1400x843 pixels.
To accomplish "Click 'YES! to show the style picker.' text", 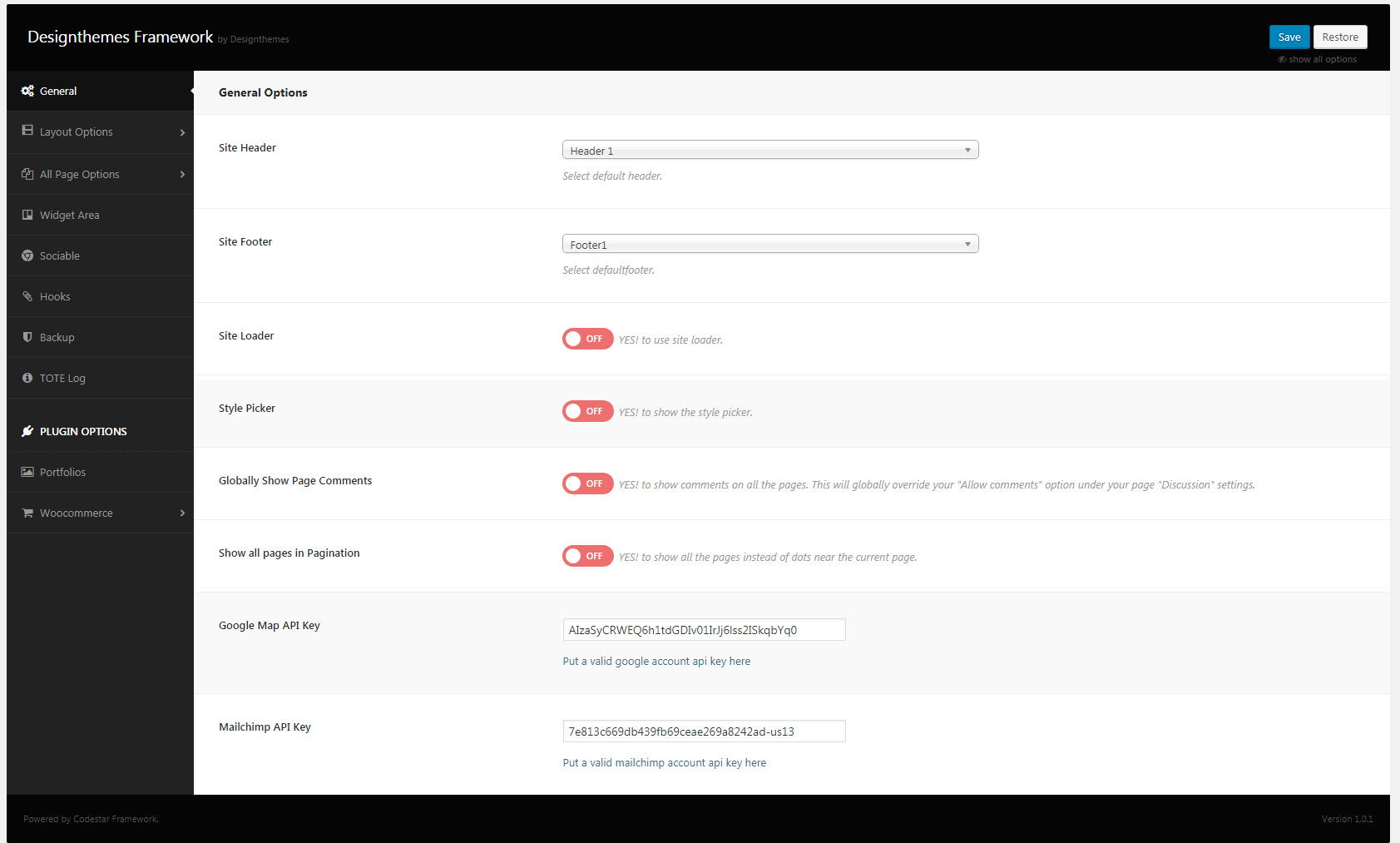I will (x=685, y=412).
